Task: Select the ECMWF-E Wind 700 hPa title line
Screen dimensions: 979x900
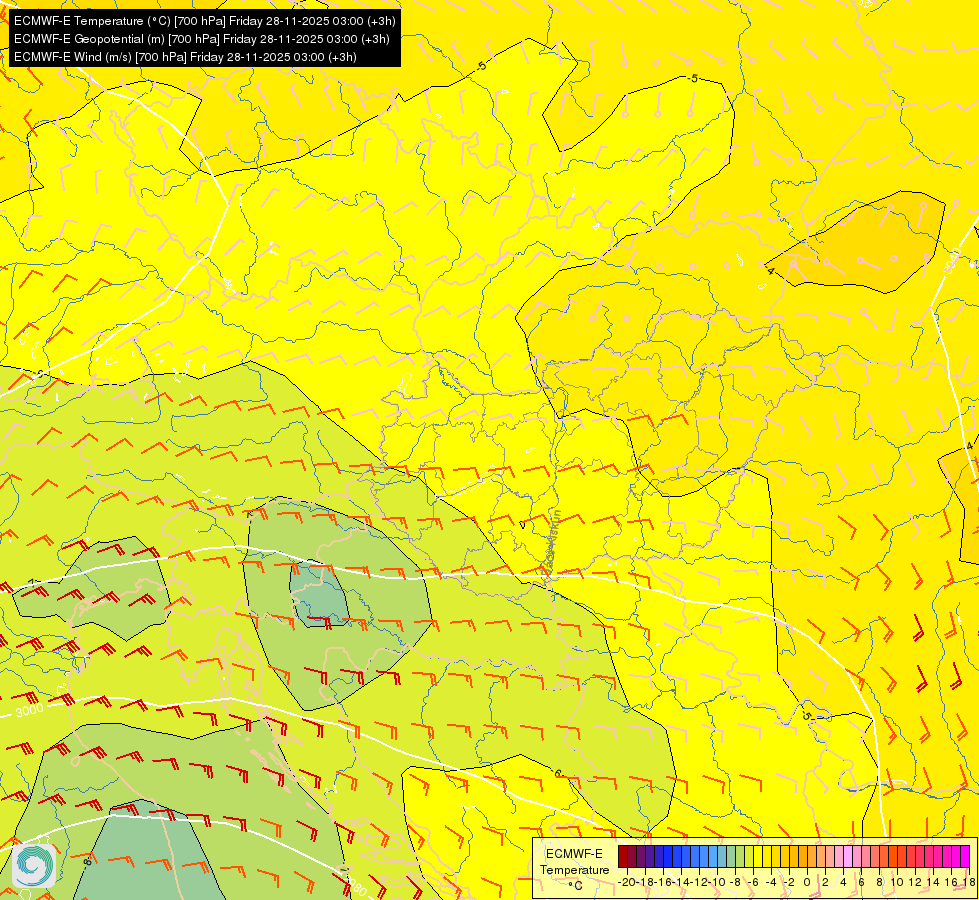Action: click(x=185, y=57)
